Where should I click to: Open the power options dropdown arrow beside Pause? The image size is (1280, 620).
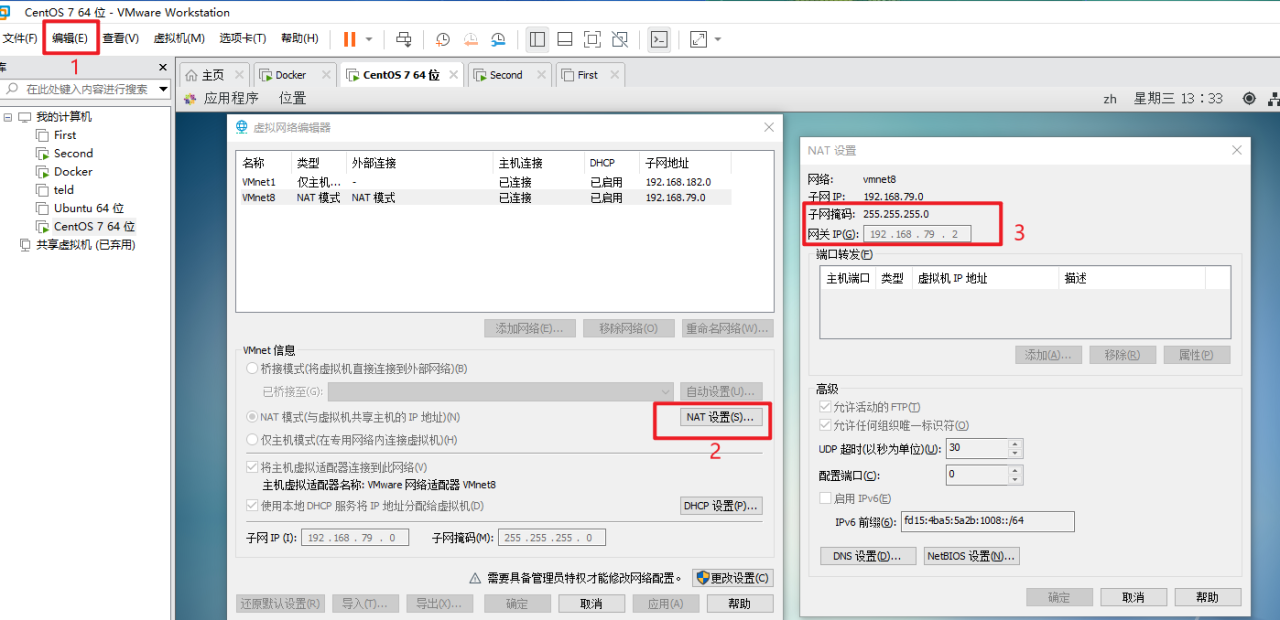pyautogui.click(x=369, y=39)
